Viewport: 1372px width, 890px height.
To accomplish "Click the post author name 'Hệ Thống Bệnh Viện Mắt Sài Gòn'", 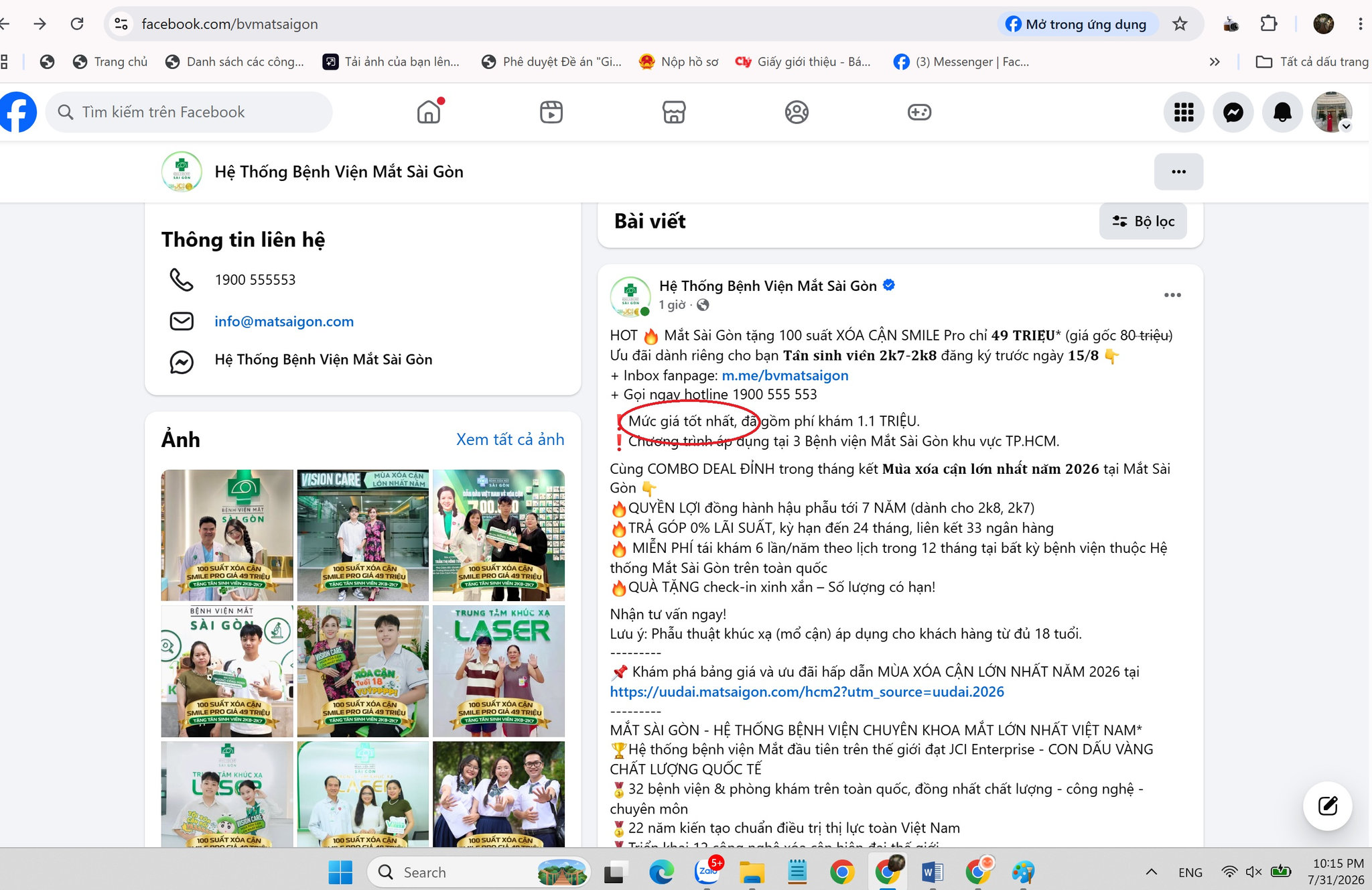I will pyautogui.click(x=768, y=286).
